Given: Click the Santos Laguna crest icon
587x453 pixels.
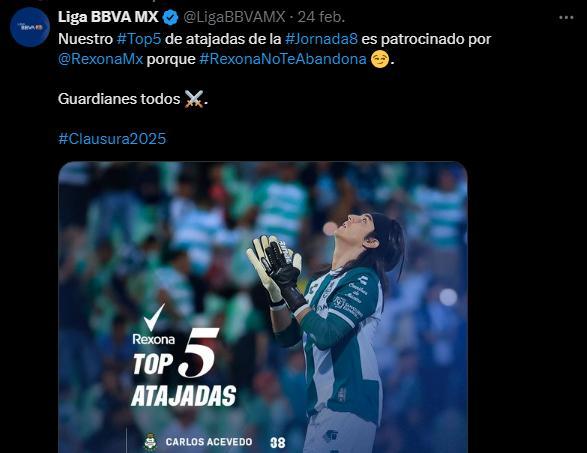Looking at the screenshot, I should (x=150, y=442).
